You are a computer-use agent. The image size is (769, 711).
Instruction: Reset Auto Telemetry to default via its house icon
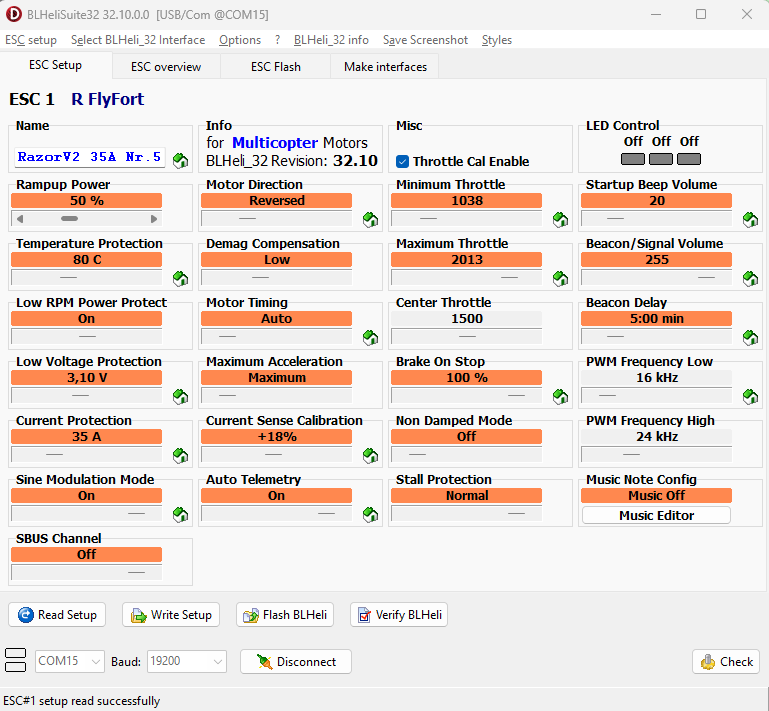[370, 514]
